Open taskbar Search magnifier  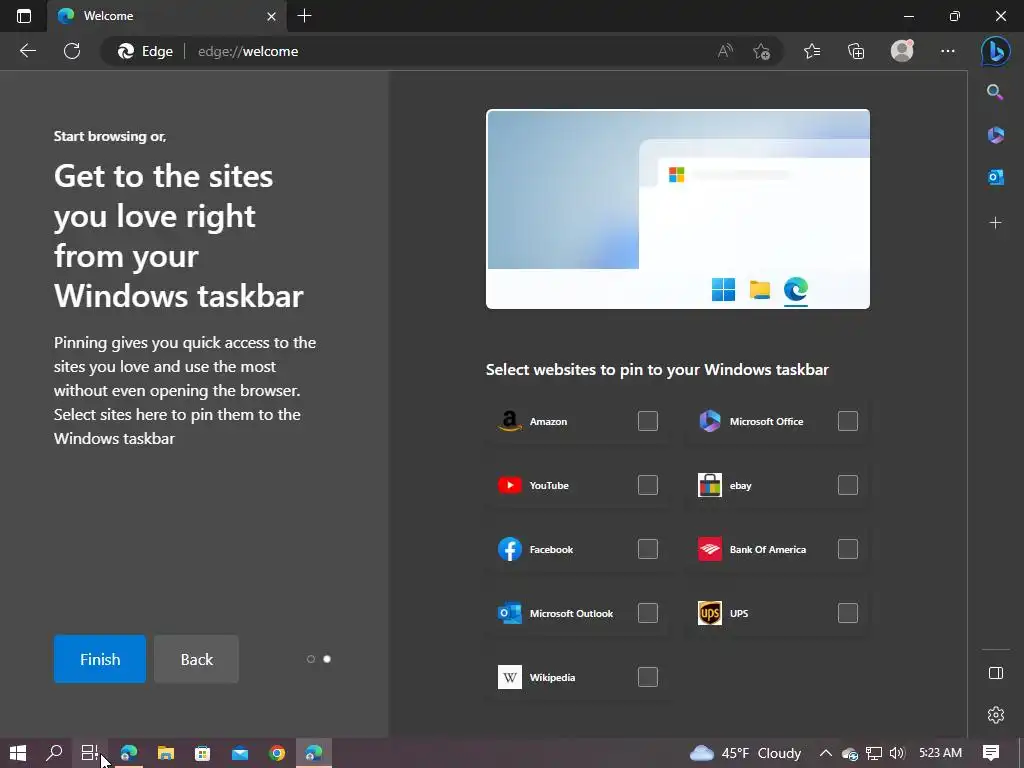click(54, 753)
